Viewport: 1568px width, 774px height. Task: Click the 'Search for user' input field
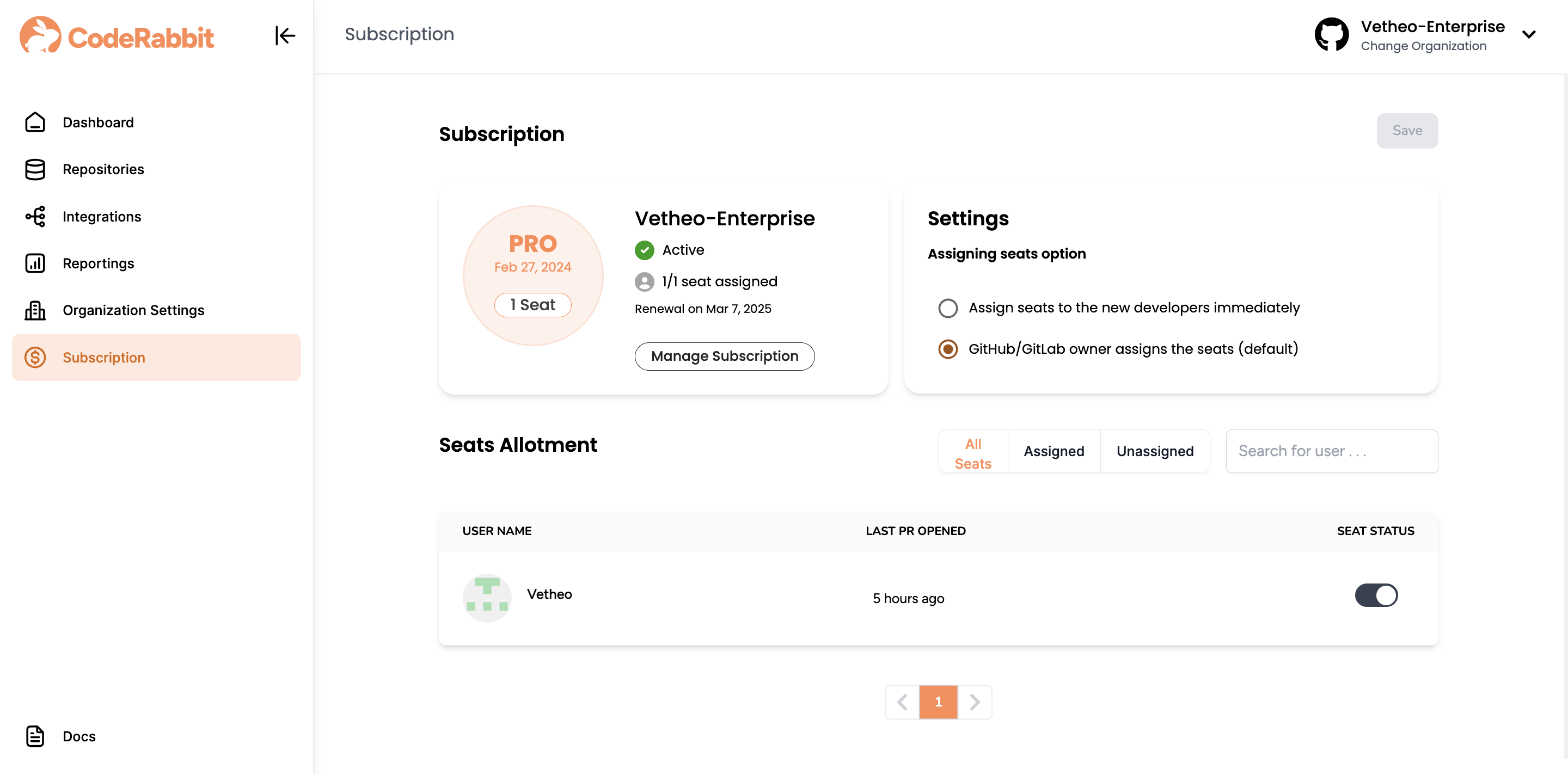[x=1331, y=451]
